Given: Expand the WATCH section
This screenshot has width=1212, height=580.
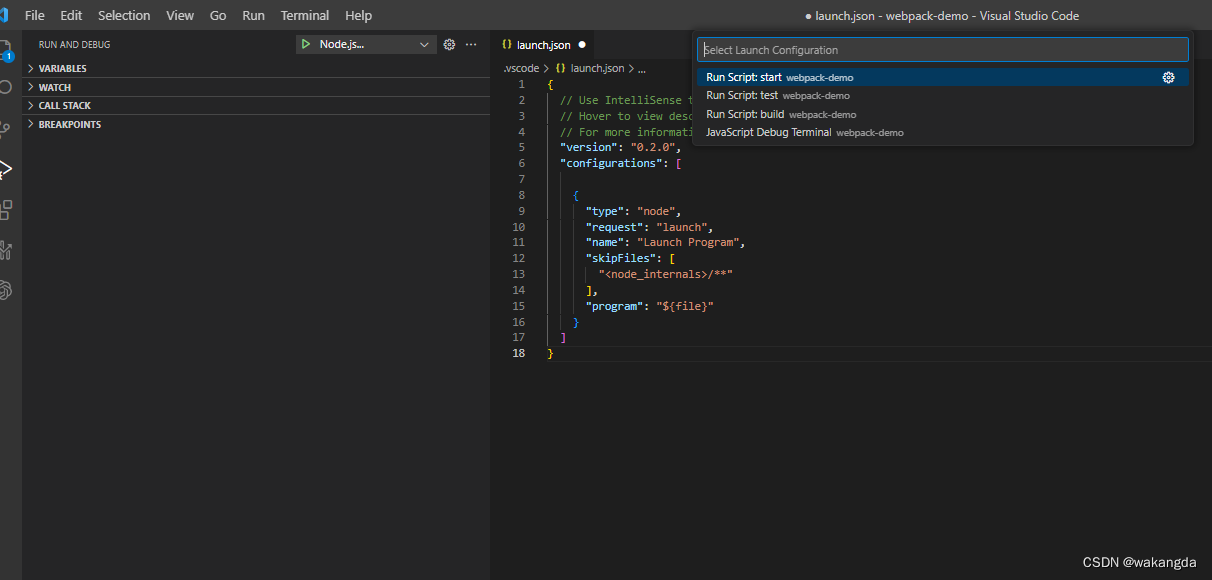Looking at the screenshot, I should 54,87.
